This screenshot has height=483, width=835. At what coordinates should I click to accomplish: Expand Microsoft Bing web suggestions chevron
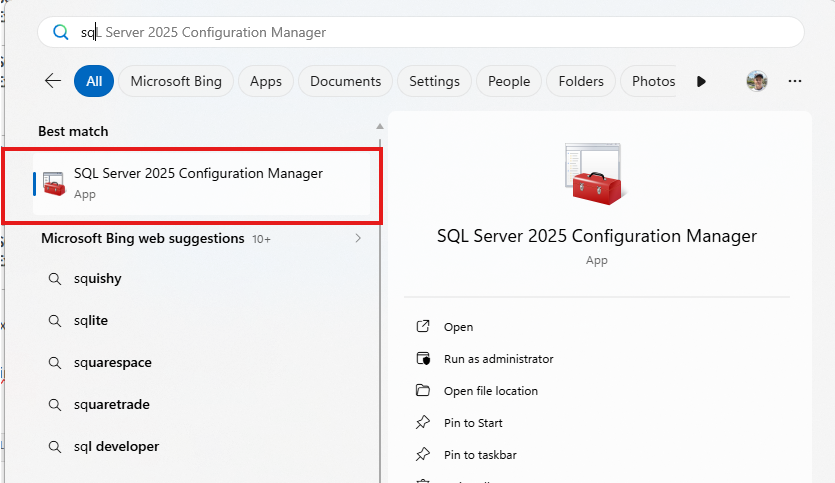tap(358, 238)
